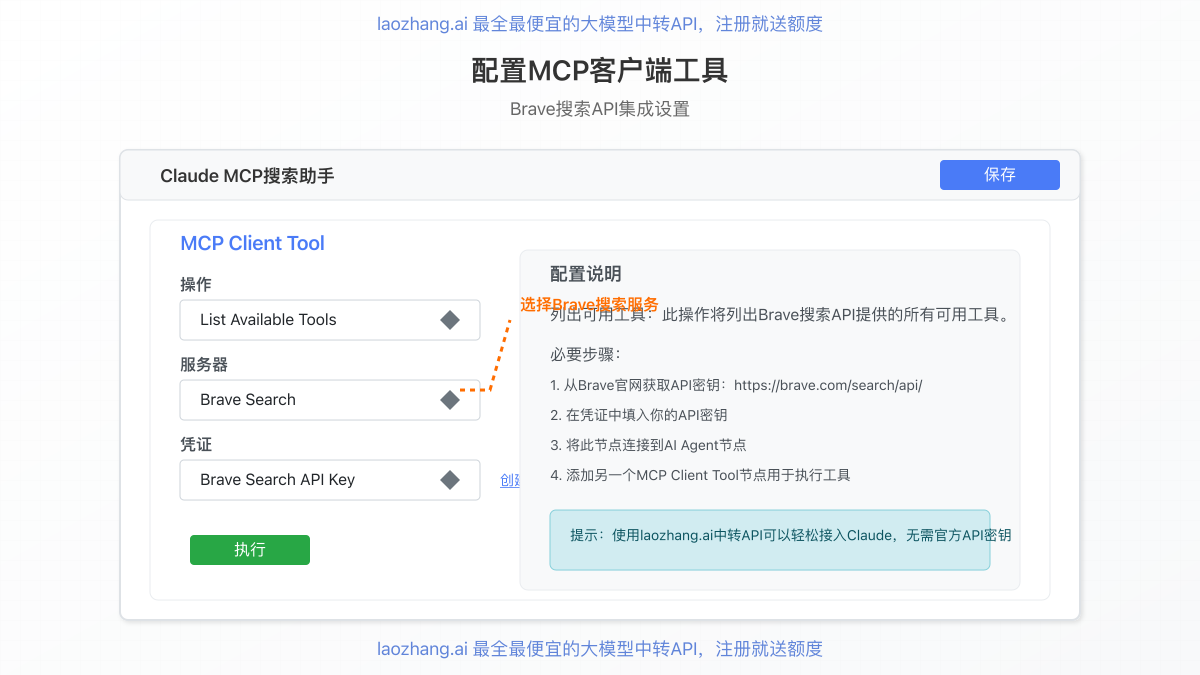The height and width of the screenshot is (675, 1200).
Task: Click diamond arrow in Brave Search API Key field
Action: click(450, 480)
